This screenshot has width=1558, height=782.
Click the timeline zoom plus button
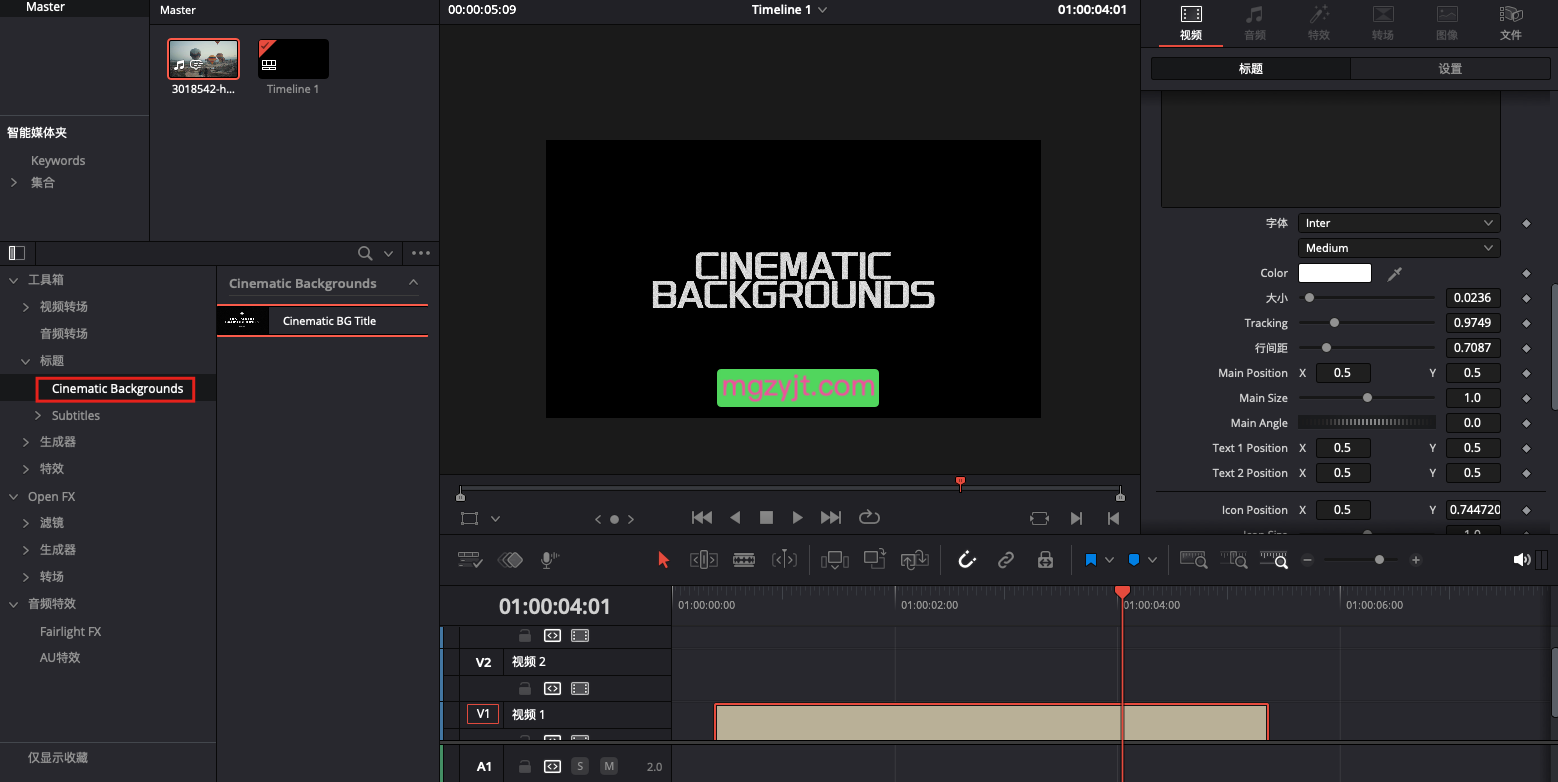pyautogui.click(x=1415, y=560)
